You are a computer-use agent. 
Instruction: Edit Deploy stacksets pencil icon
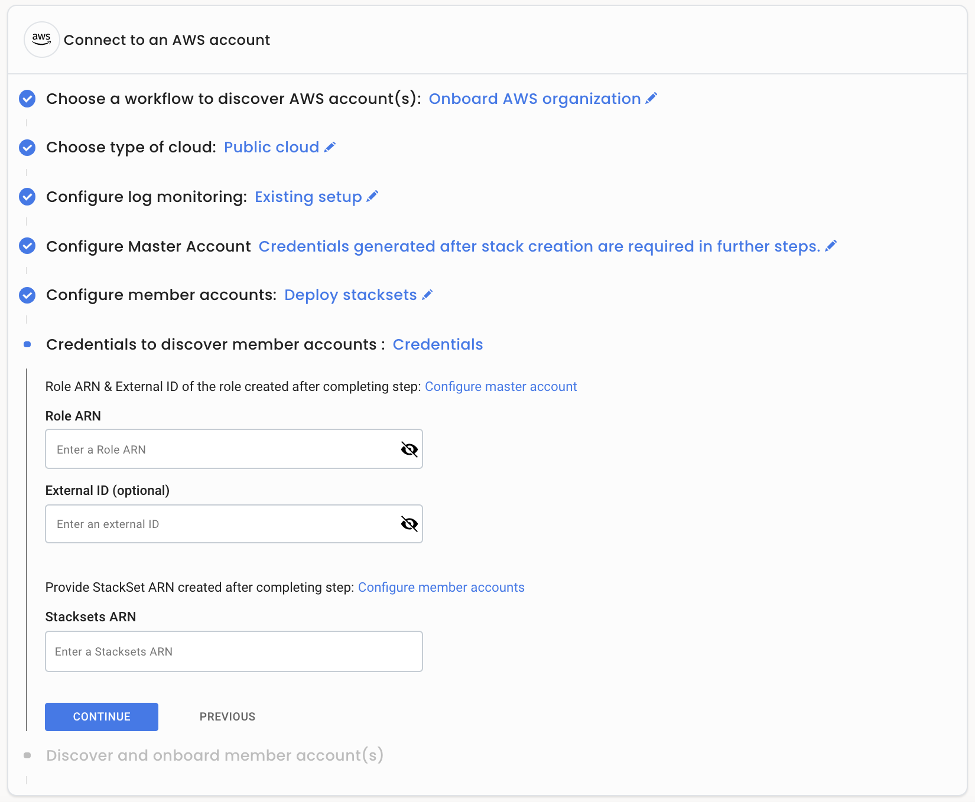point(427,295)
